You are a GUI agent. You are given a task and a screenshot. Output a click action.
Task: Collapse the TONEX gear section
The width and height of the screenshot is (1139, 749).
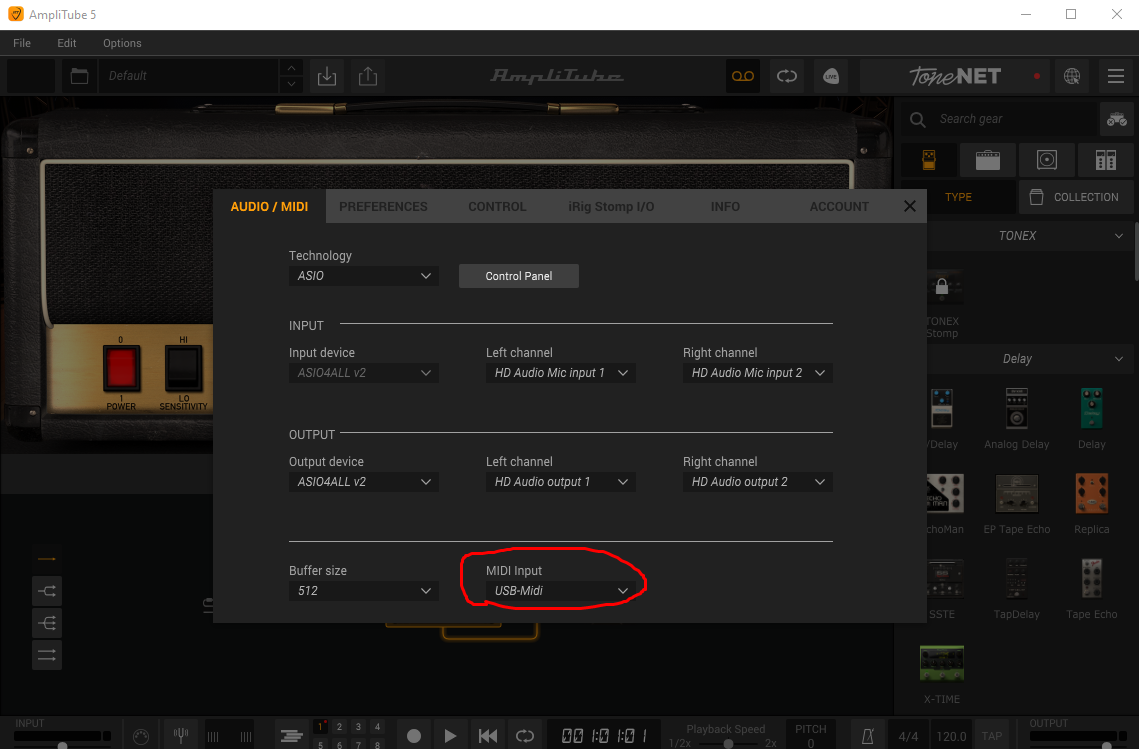point(1119,236)
